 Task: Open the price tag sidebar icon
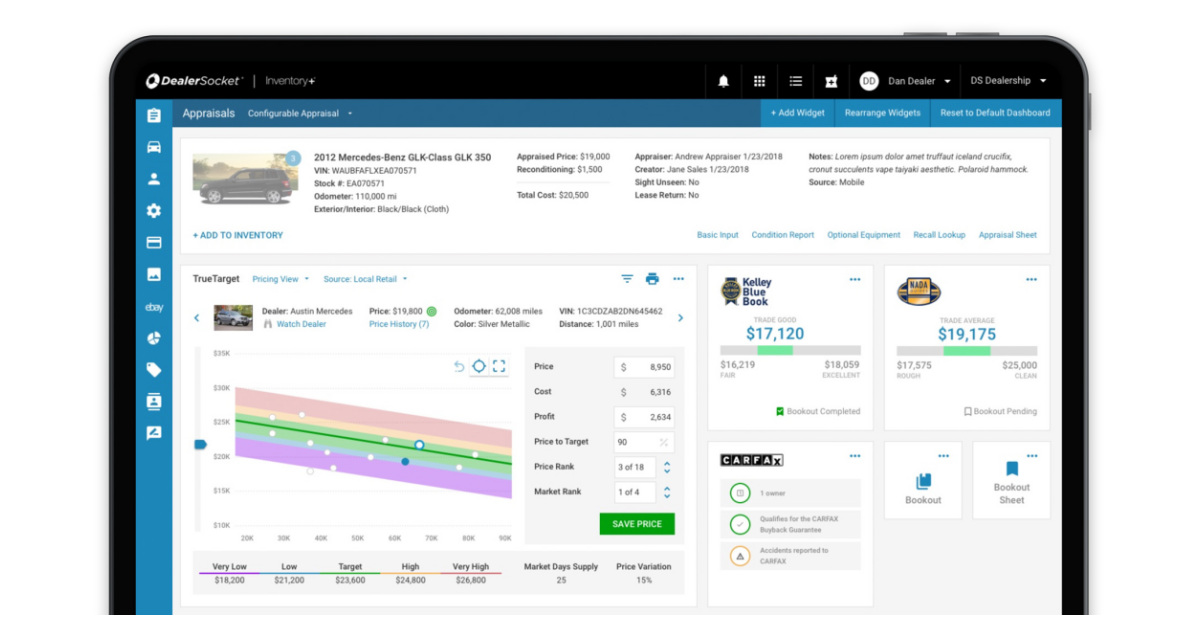click(x=153, y=370)
